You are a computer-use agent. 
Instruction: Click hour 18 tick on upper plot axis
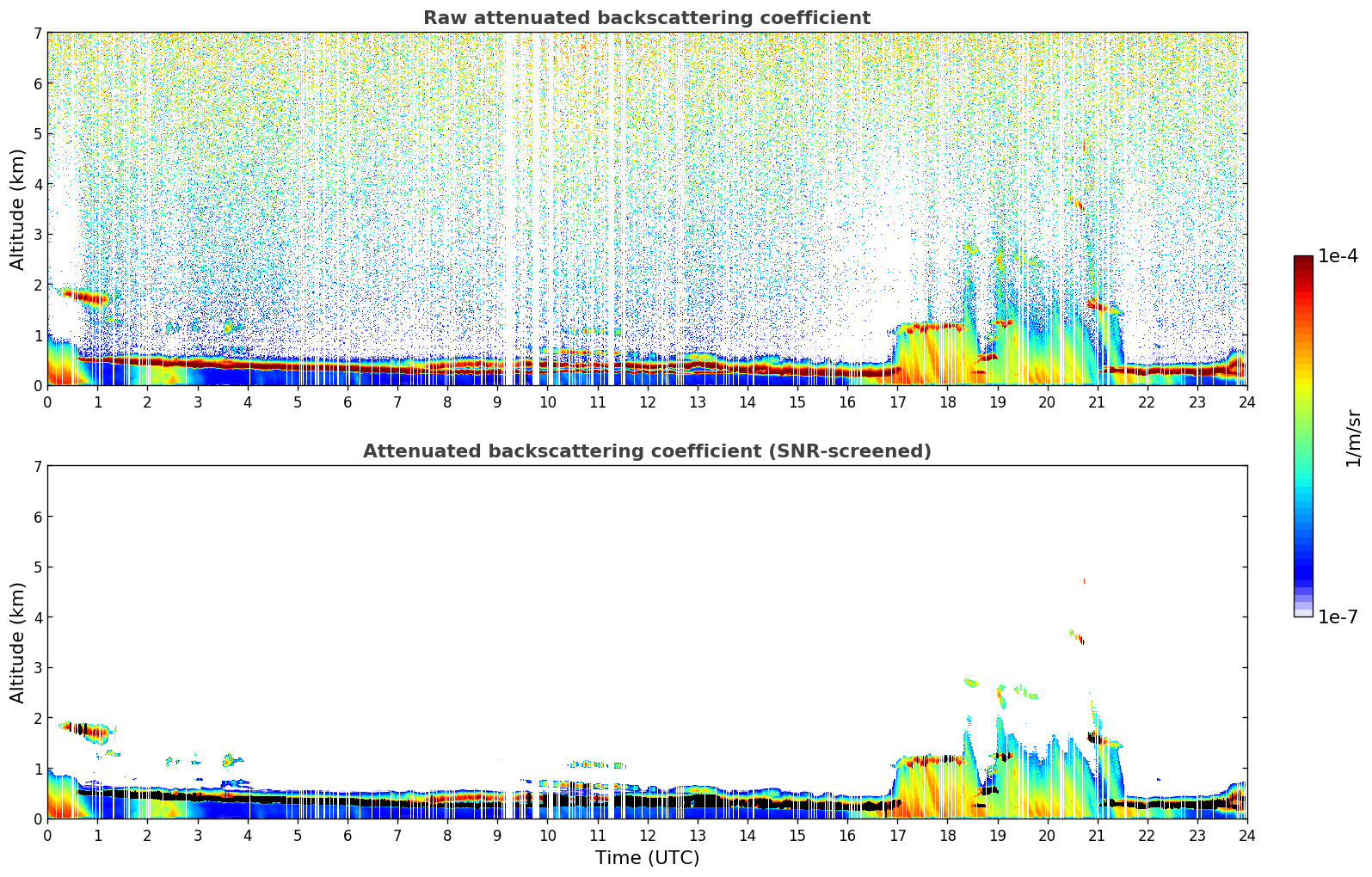[947, 402]
